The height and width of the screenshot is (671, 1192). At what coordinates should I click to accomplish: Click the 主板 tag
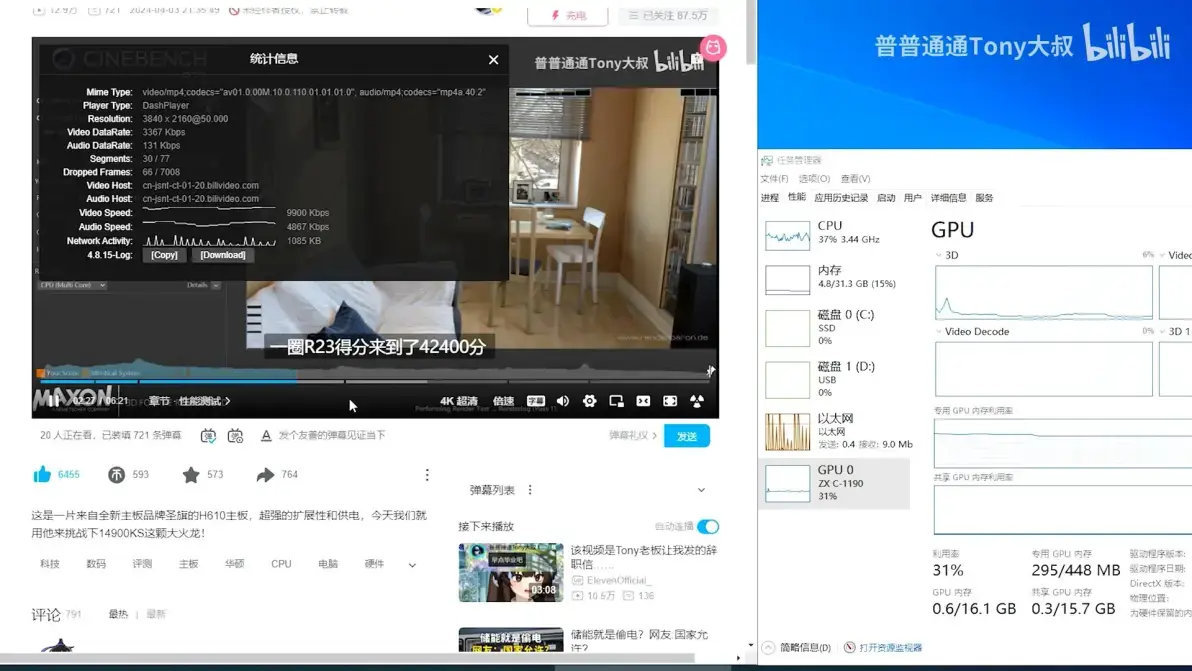(189, 564)
